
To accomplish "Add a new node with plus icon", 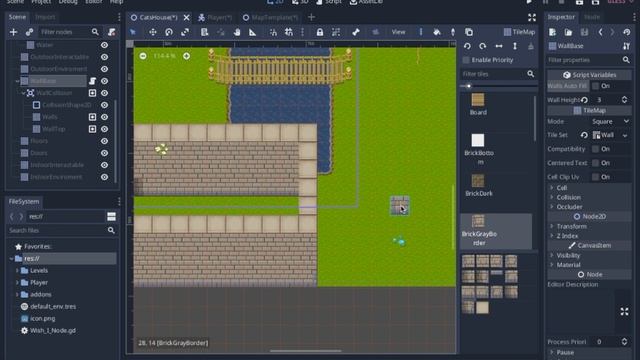I will coord(13,32).
